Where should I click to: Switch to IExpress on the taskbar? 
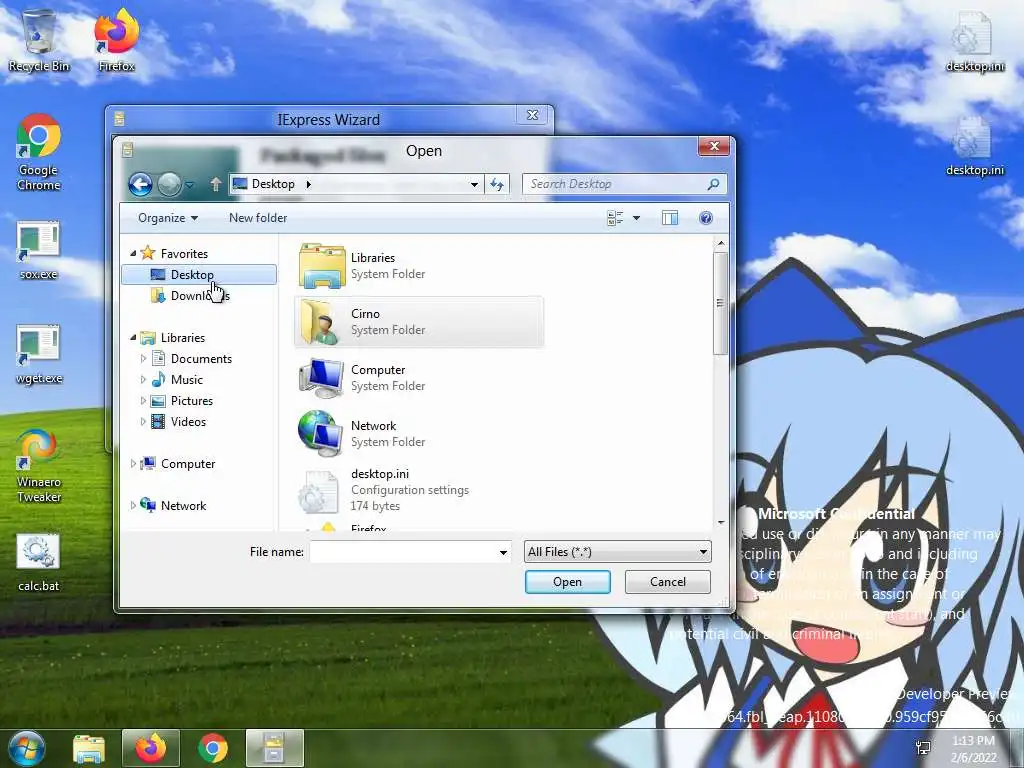click(274, 748)
